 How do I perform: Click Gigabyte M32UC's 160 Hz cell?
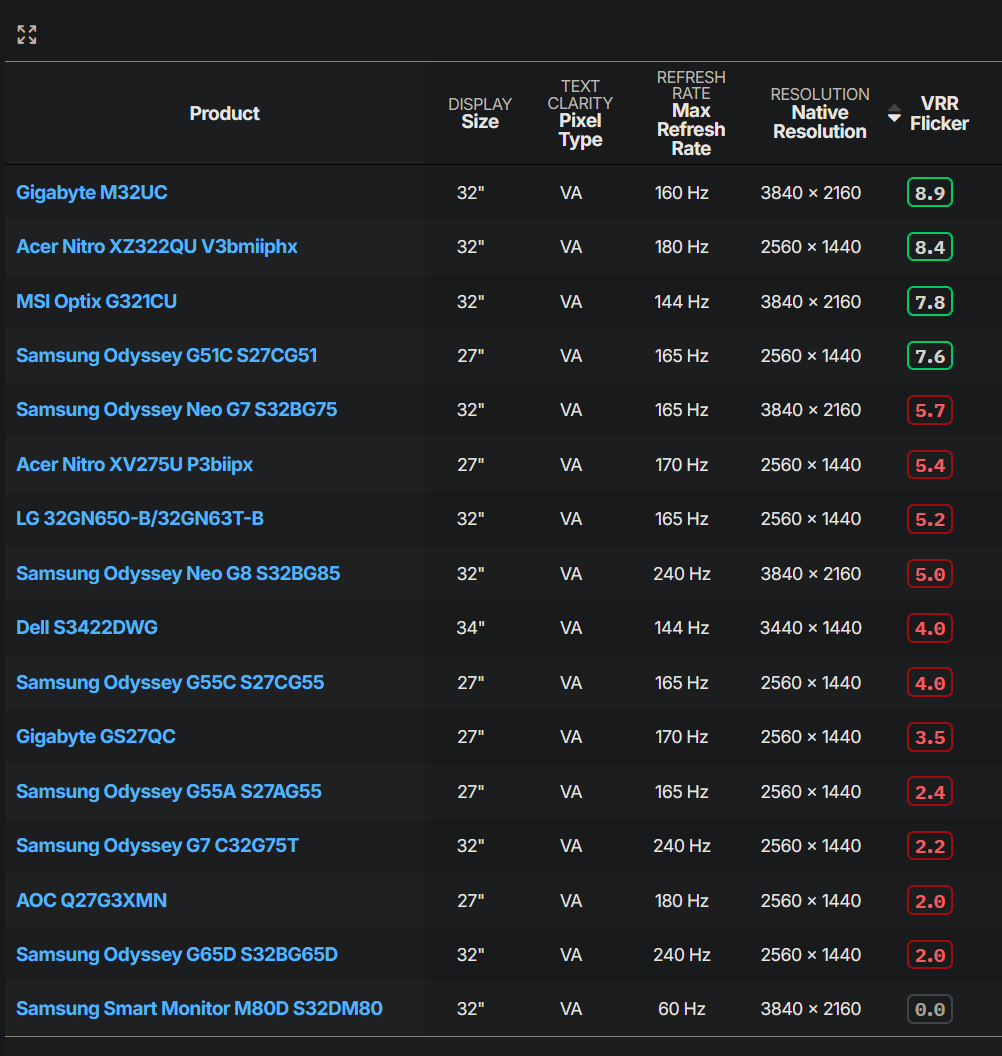(x=681, y=193)
